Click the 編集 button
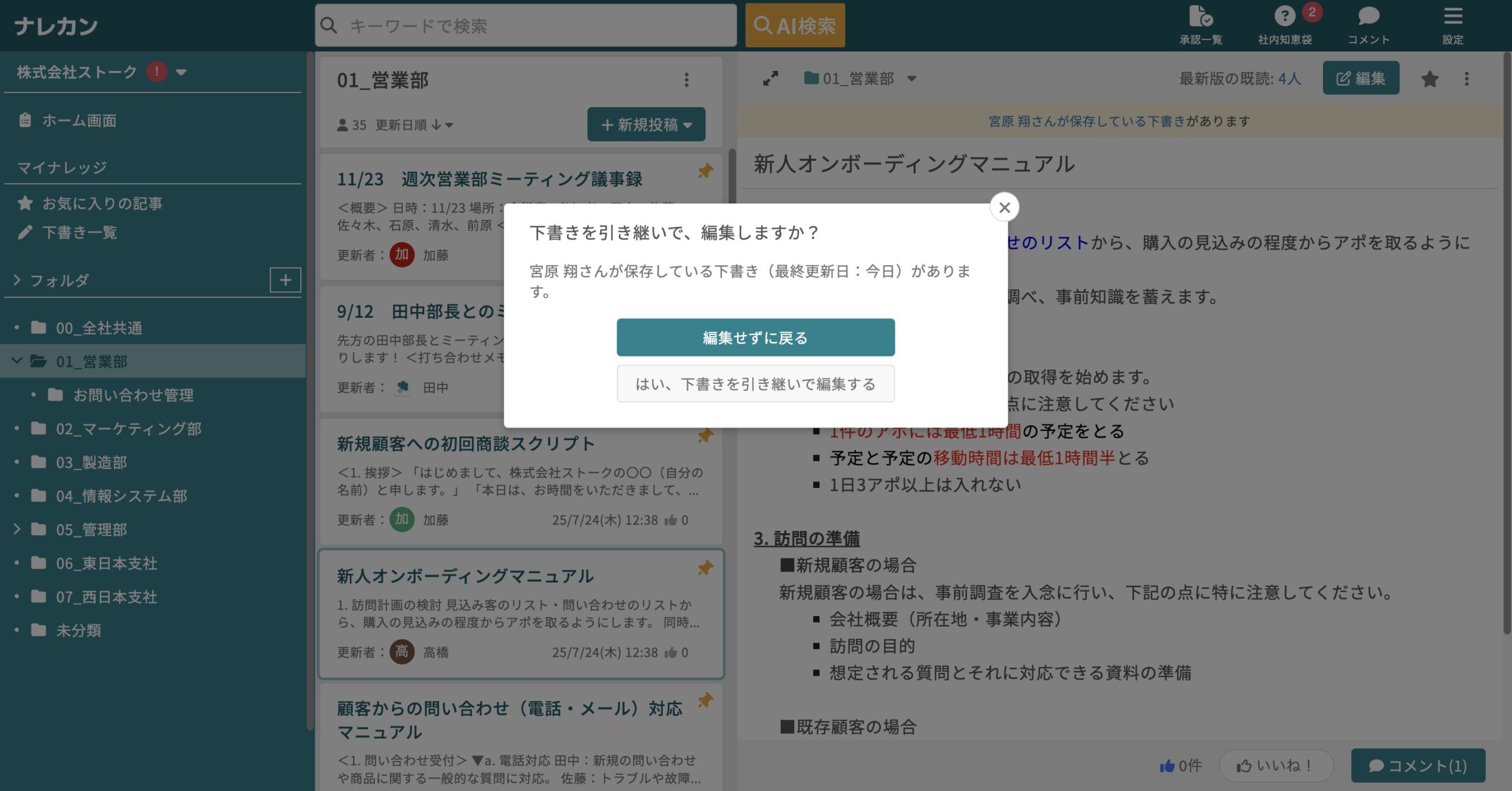The width and height of the screenshot is (1512, 791). coord(1361,79)
